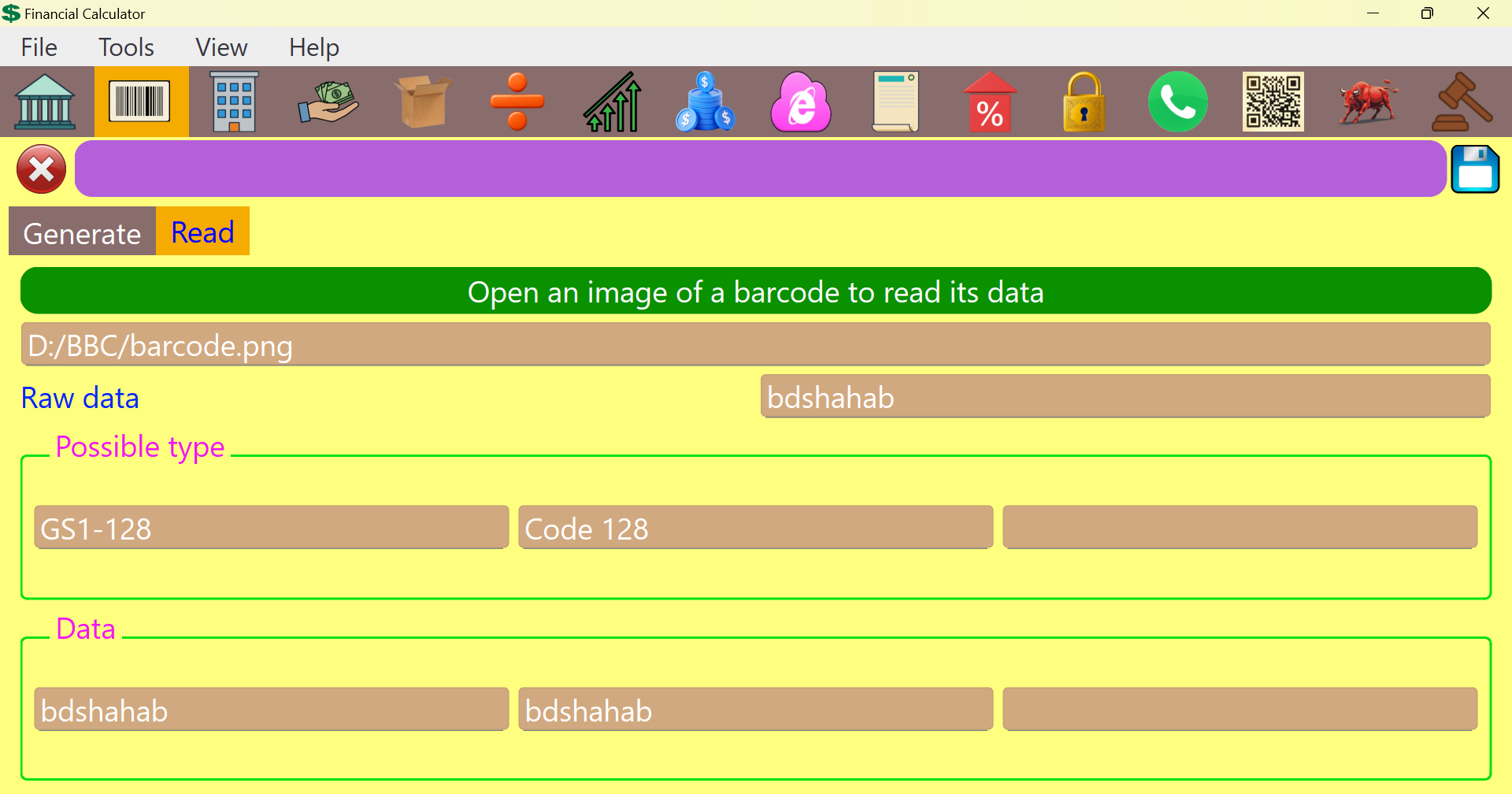Screen dimensions: 1512x794
Task: Open the QR code tool
Action: point(1273,102)
